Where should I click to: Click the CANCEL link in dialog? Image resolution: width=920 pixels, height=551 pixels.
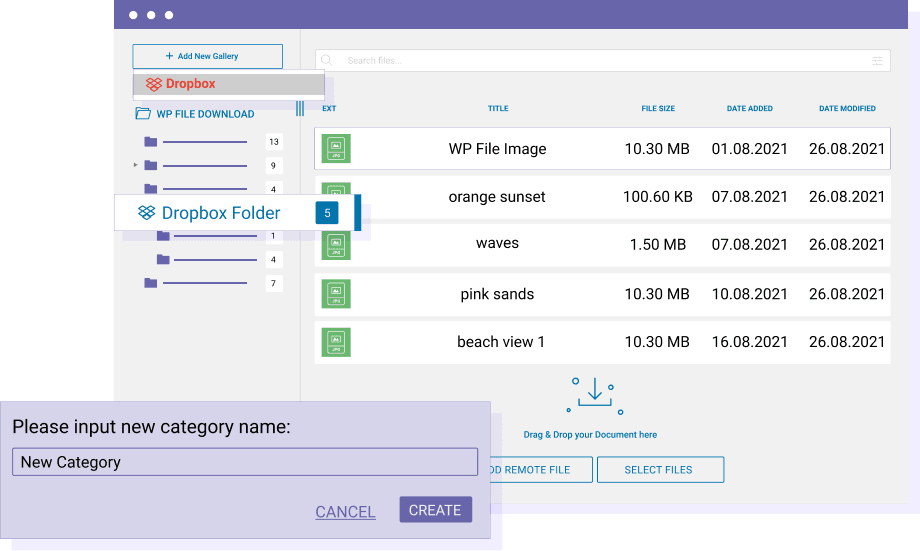[345, 512]
